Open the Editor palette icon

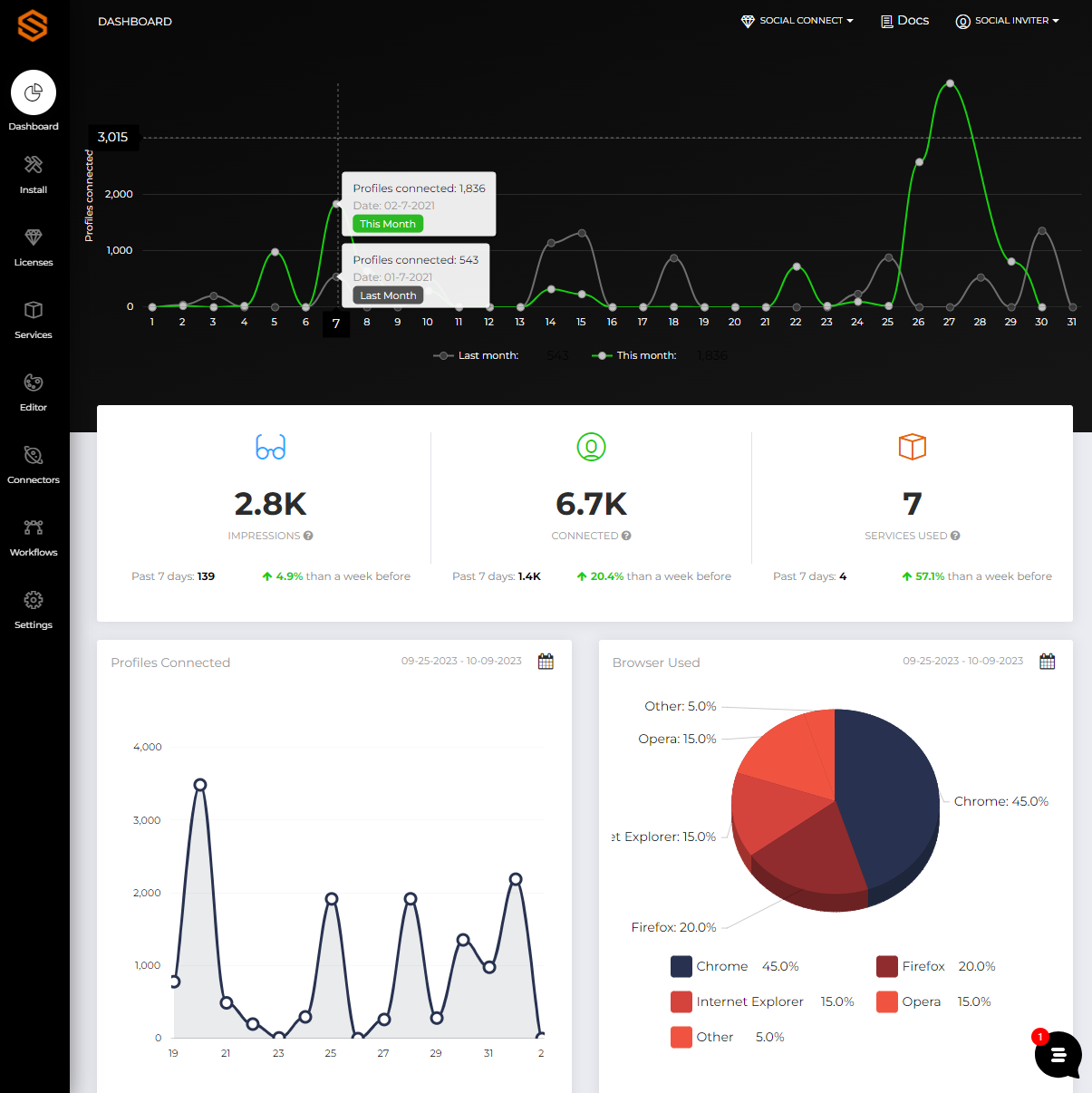[x=34, y=382]
